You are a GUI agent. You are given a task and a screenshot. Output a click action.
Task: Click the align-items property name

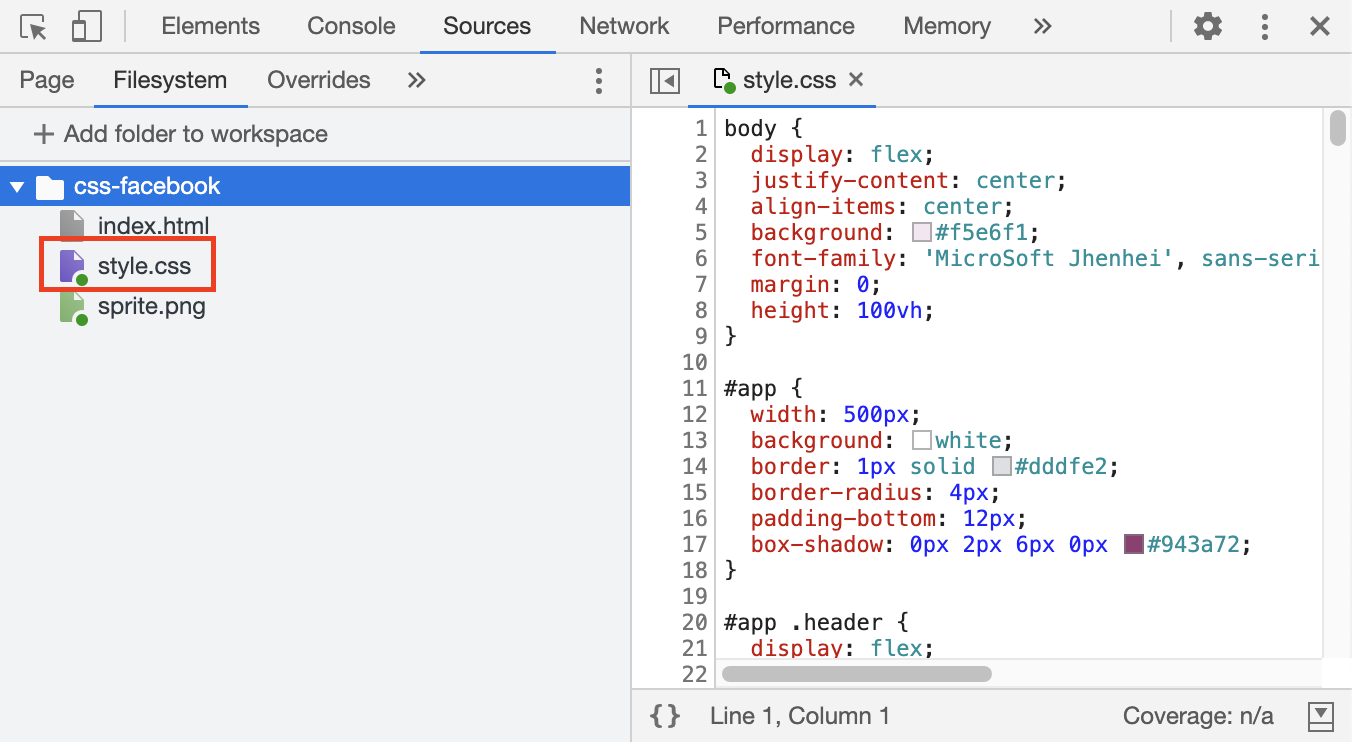824,207
